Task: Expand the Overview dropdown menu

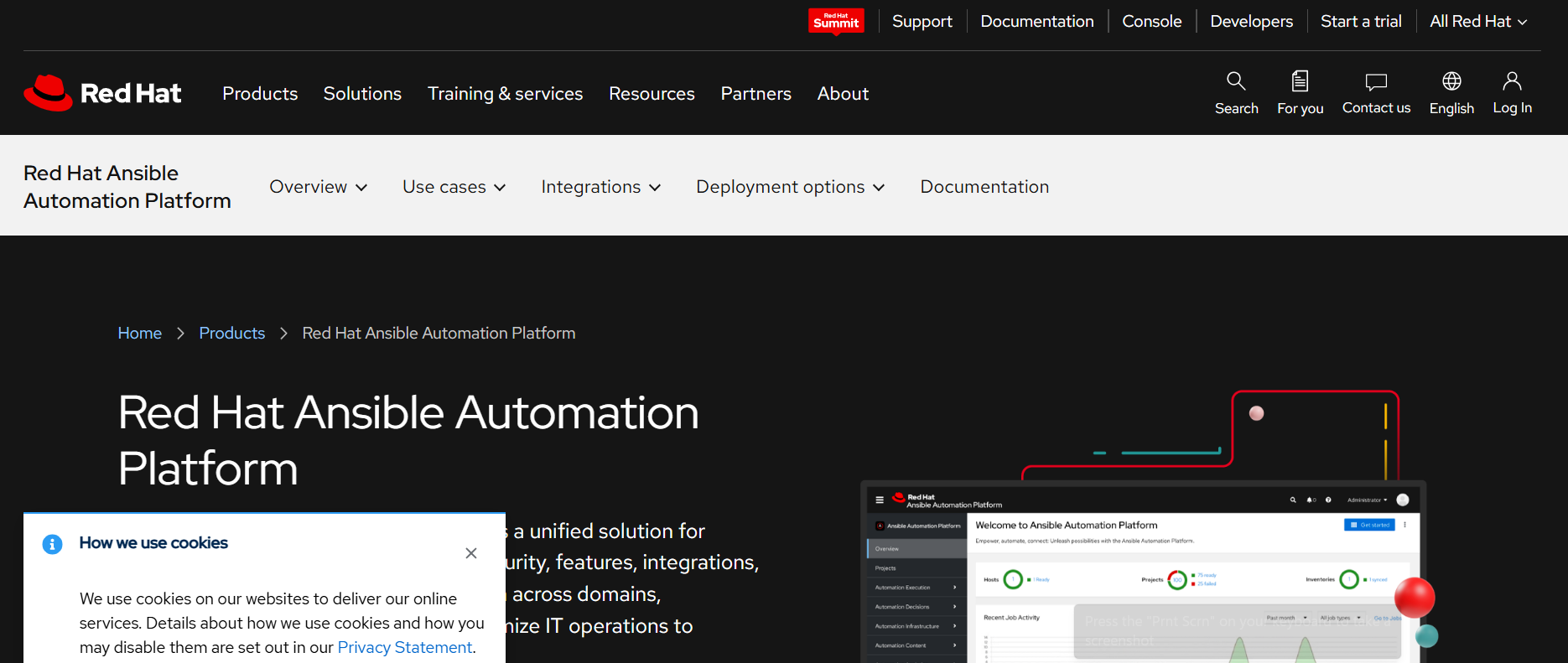Action: click(x=318, y=187)
